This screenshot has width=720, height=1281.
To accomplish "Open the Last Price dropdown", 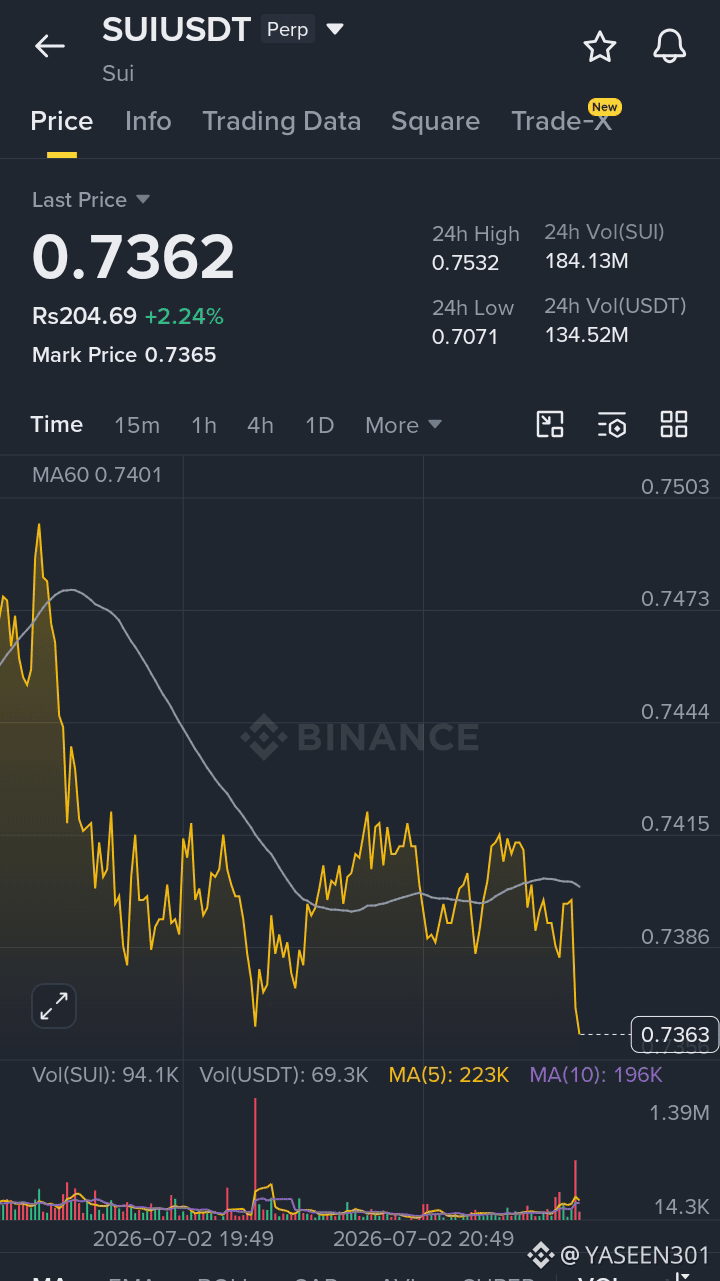I will (91, 200).
